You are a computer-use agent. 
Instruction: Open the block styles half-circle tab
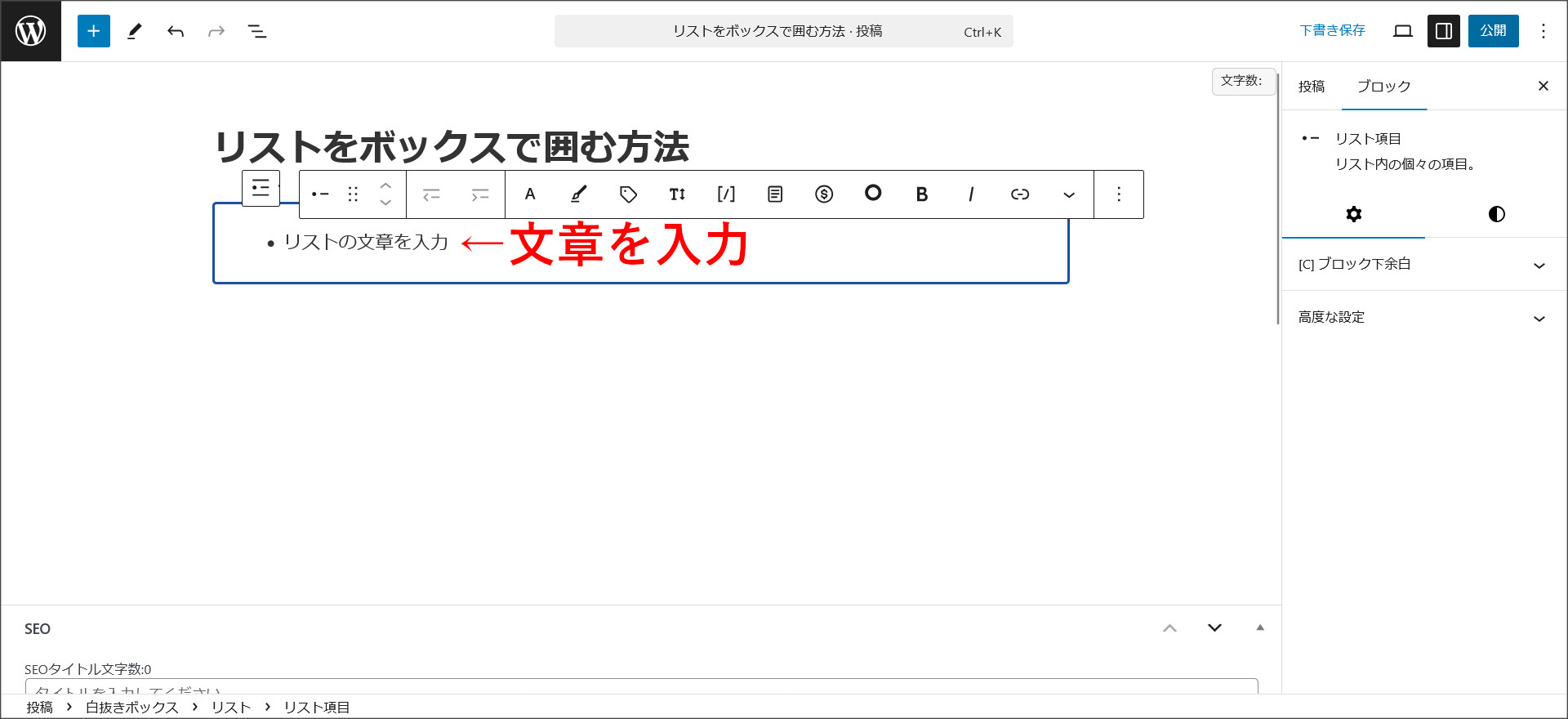tap(1496, 214)
